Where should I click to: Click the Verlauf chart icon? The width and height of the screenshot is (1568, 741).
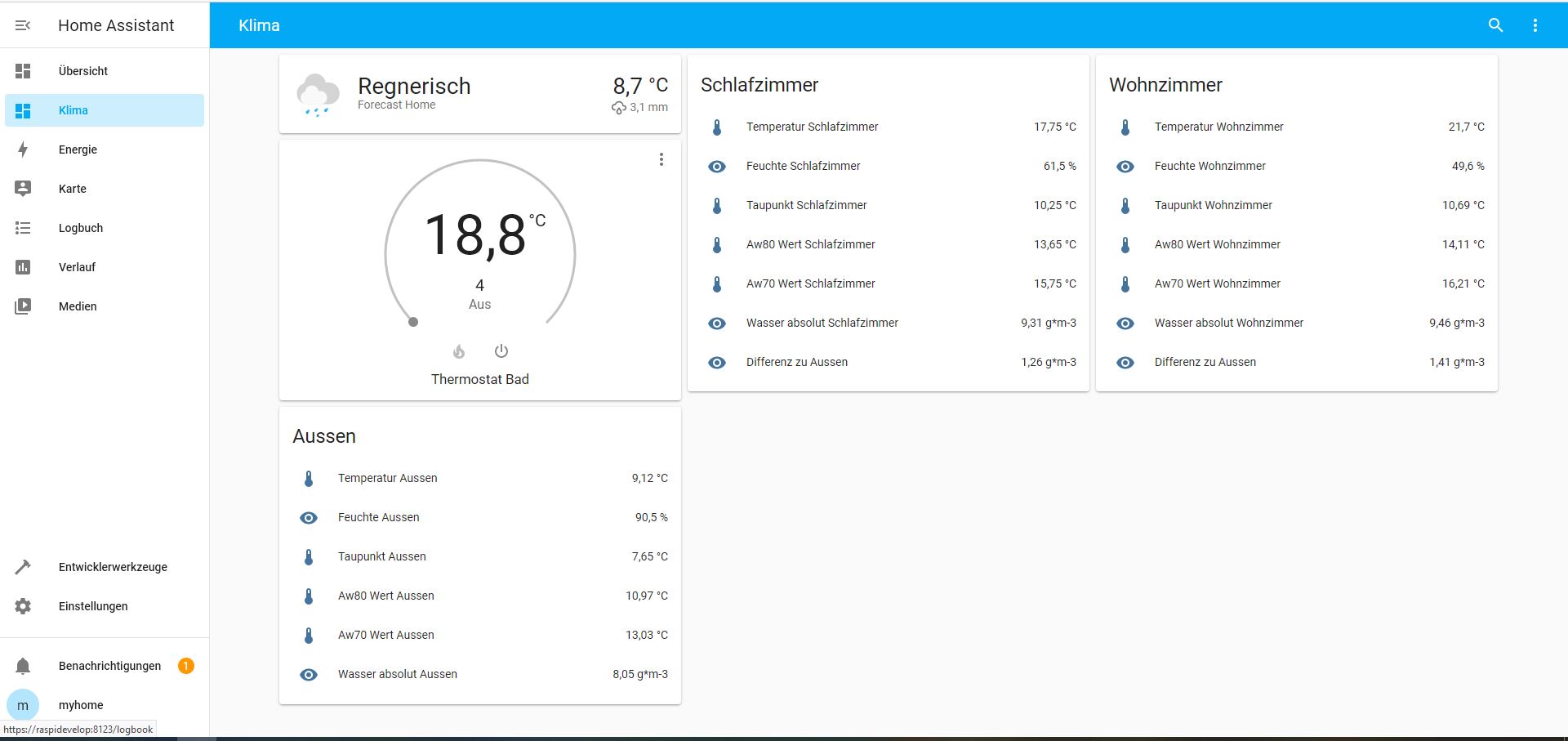[23, 267]
